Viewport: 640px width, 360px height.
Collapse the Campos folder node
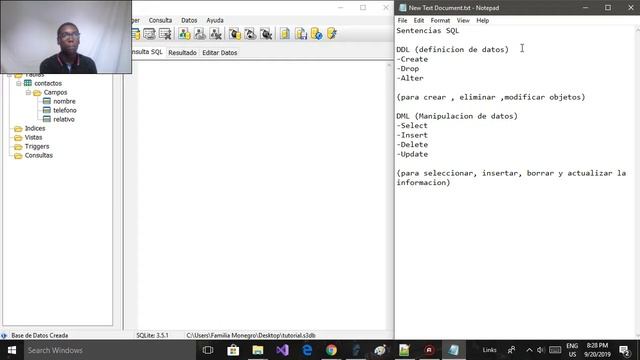click(28, 93)
